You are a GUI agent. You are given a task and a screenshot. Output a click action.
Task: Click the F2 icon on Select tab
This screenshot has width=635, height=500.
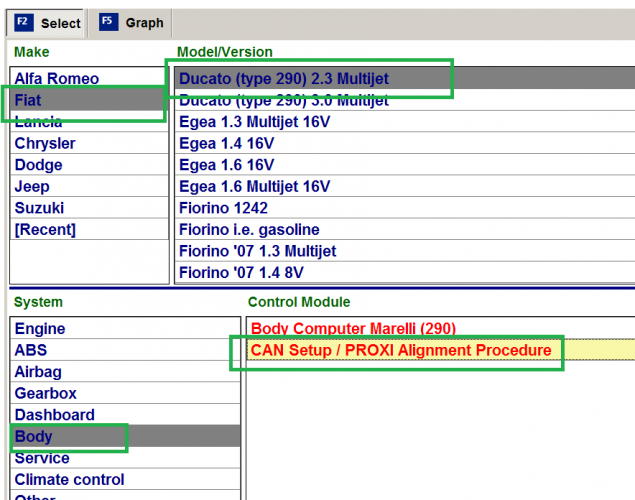[24, 22]
